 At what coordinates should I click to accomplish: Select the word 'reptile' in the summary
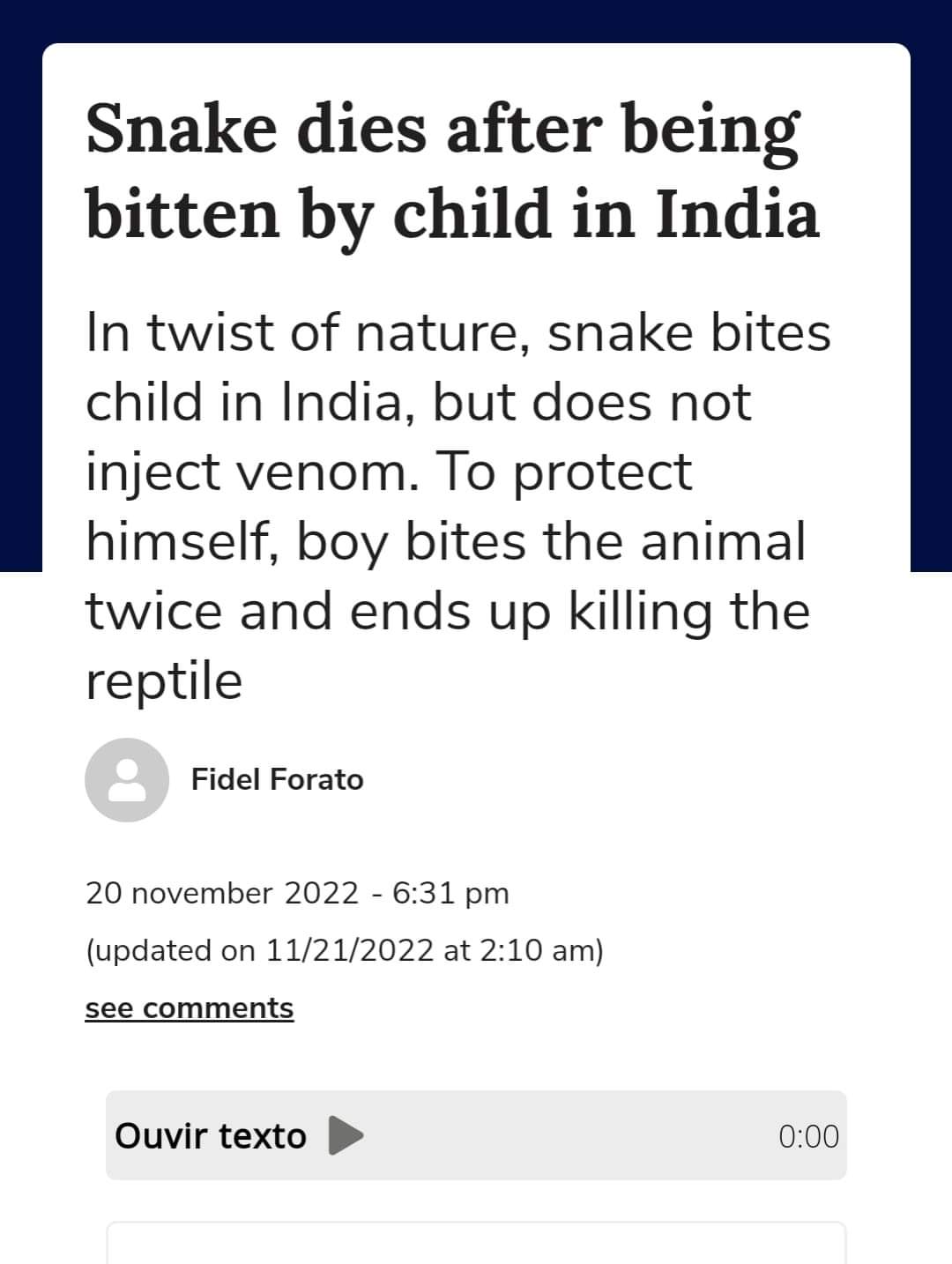click(x=164, y=681)
